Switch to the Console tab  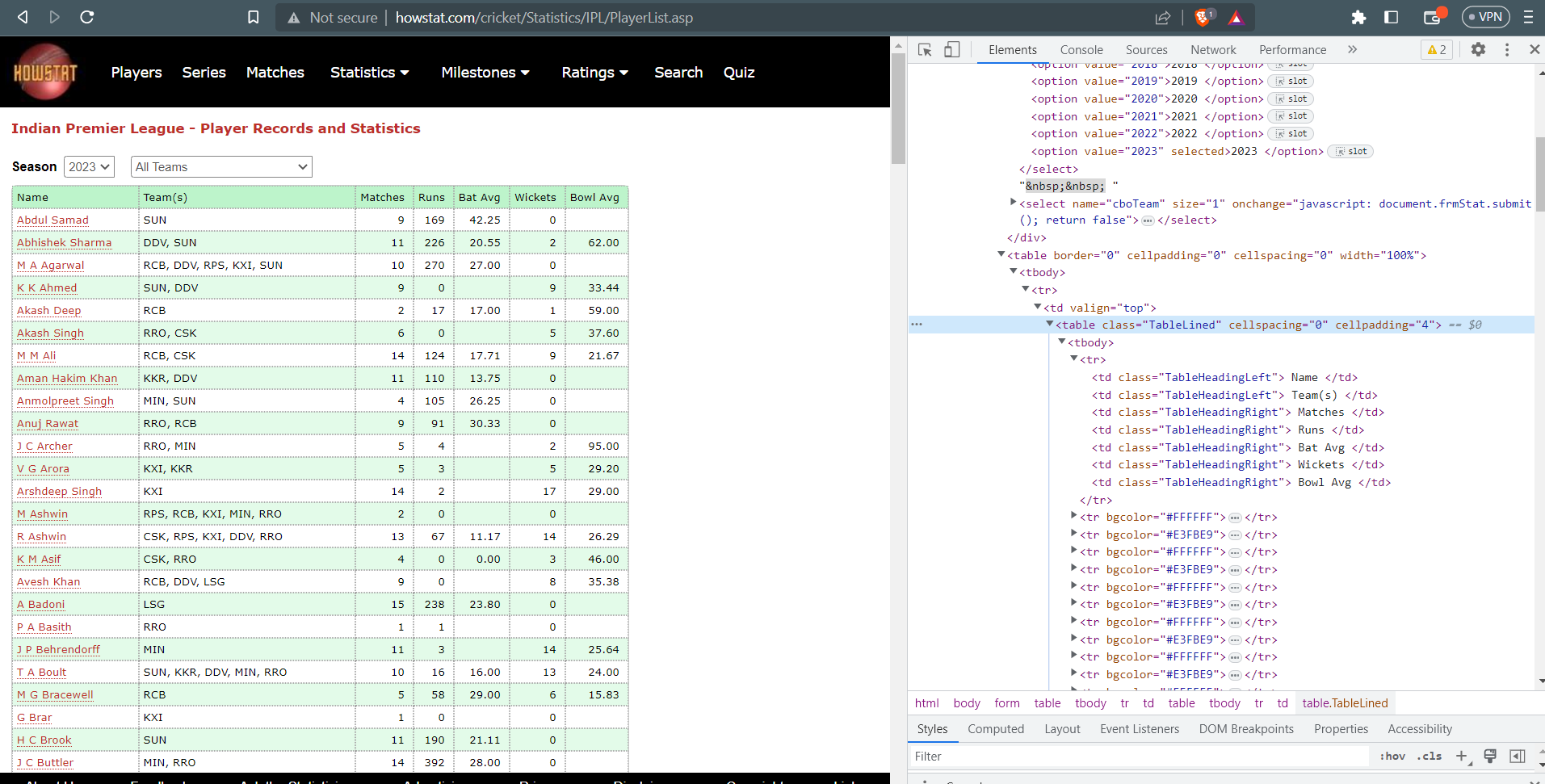(x=1081, y=49)
